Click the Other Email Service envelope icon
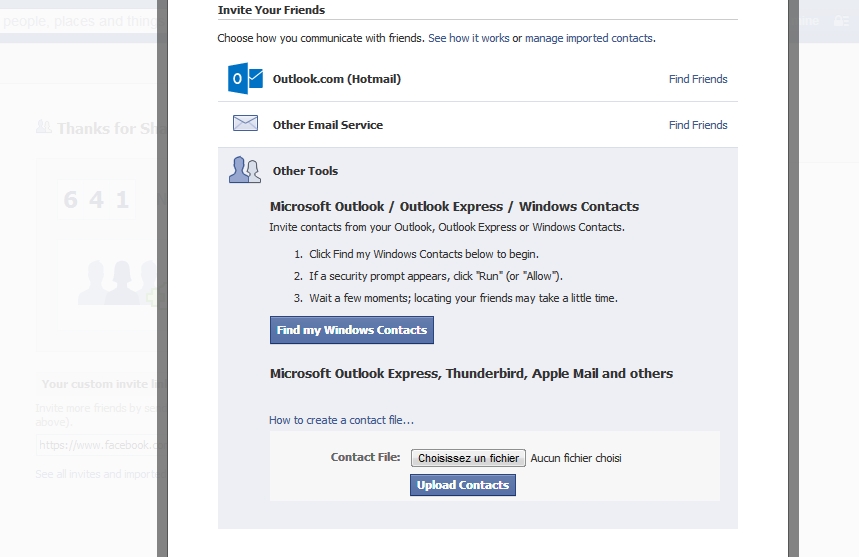 245,123
